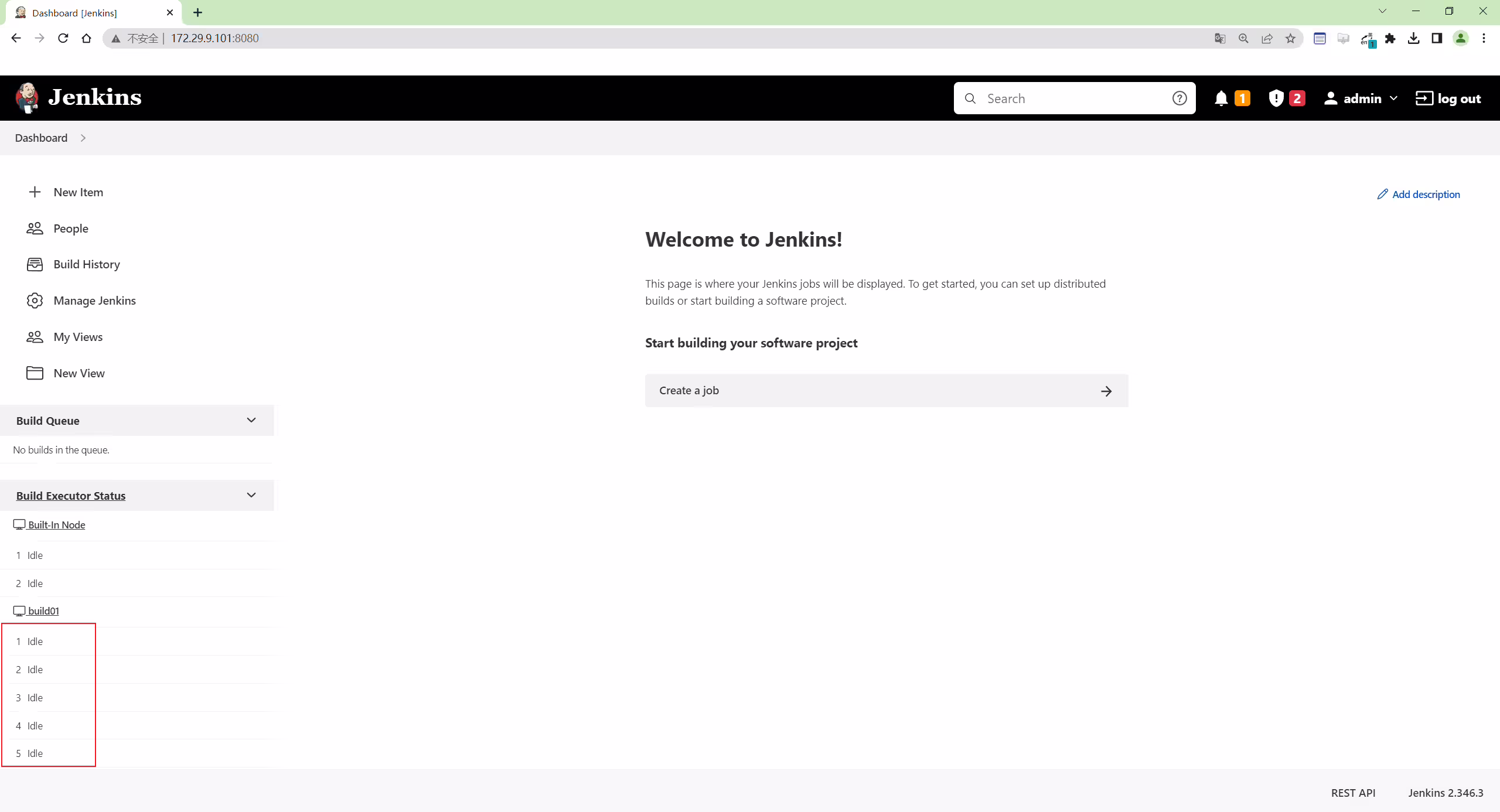
Task: Open the People page
Action: [x=71, y=228]
